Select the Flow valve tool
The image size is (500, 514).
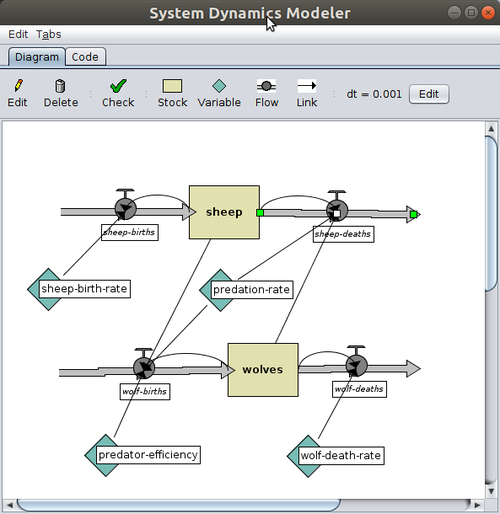266,94
